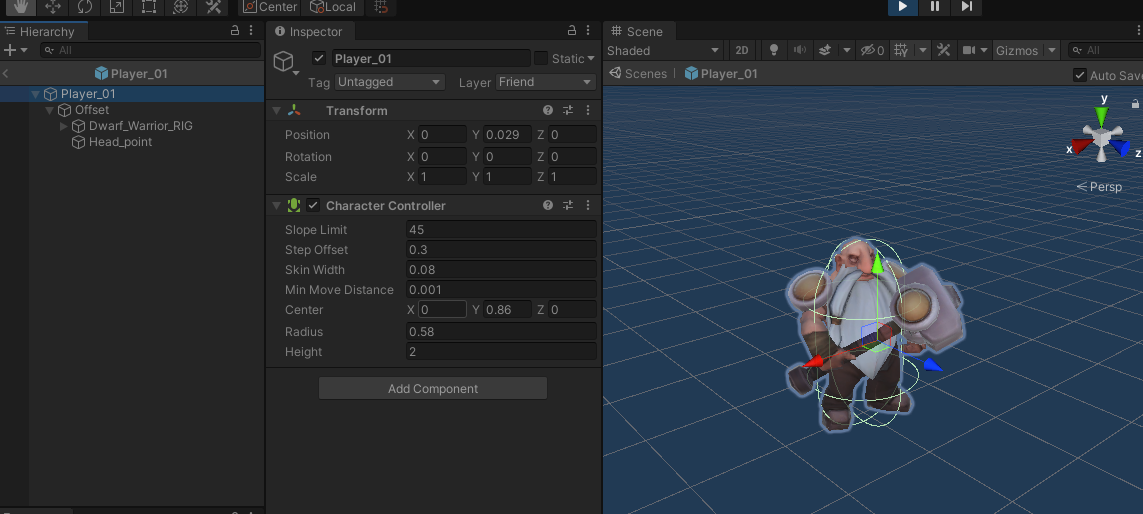Toggle 2D view in Scene

tap(742, 50)
